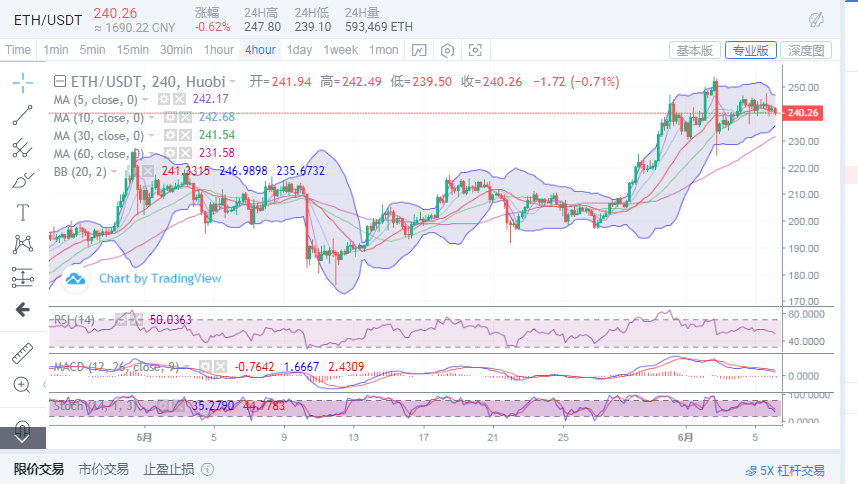The image size is (858, 484).
Task: Switch to the 1day timeframe tab
Action: click(x=299, y=50)
